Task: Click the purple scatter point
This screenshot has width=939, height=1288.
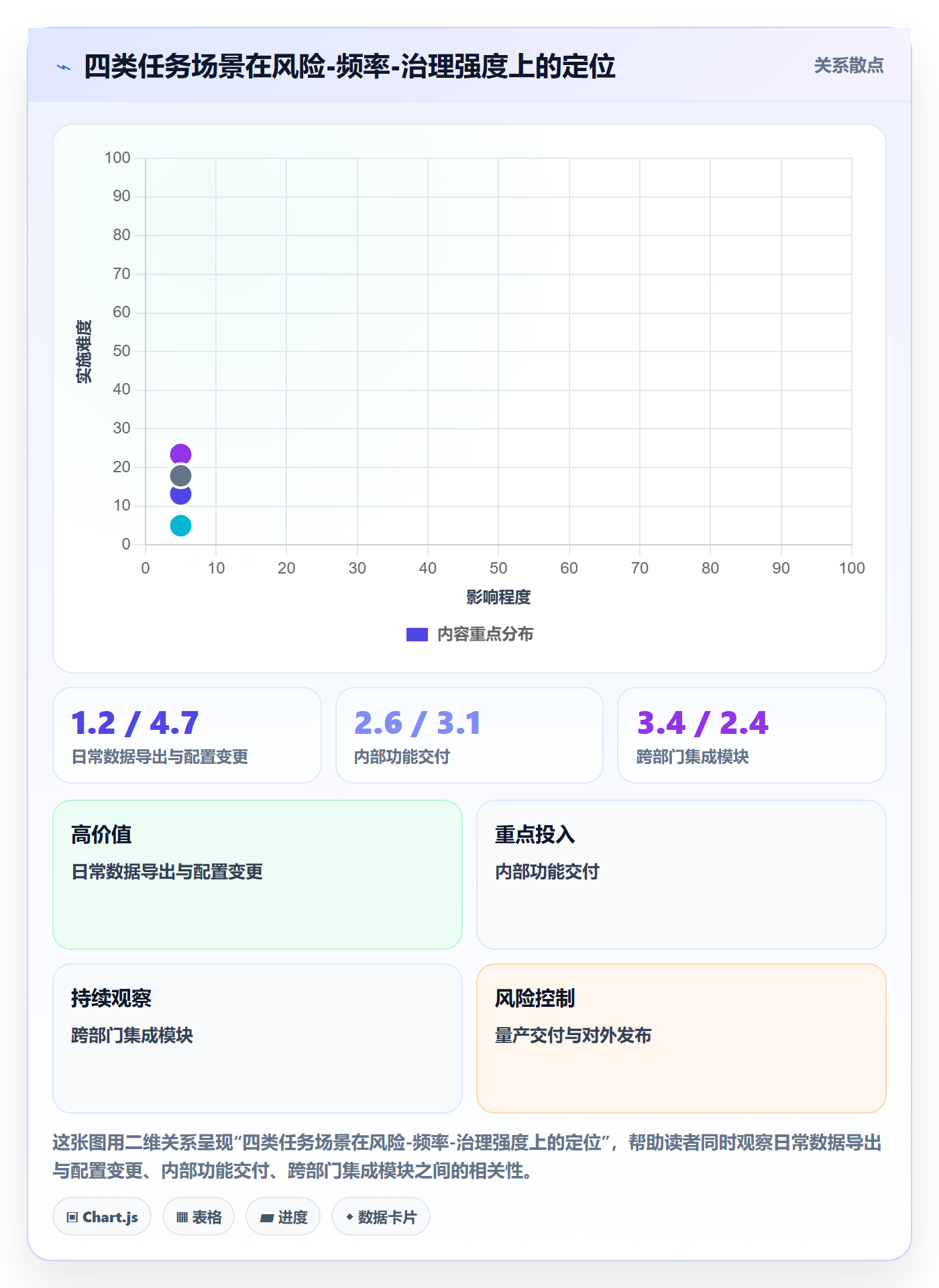Action: pyautogui.click(x=180, y=454)
